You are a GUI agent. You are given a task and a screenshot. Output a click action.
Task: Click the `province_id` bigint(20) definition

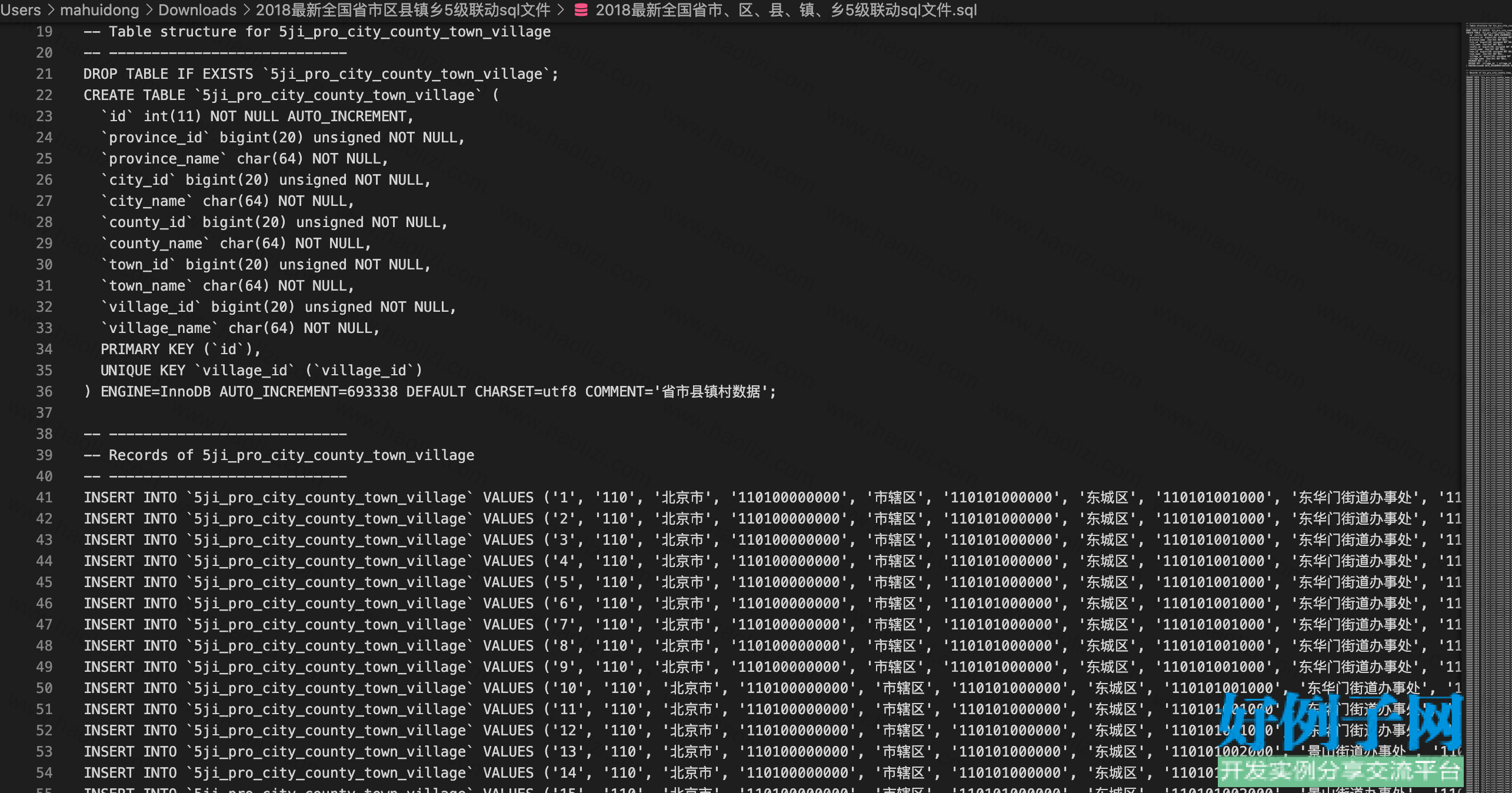283,138
